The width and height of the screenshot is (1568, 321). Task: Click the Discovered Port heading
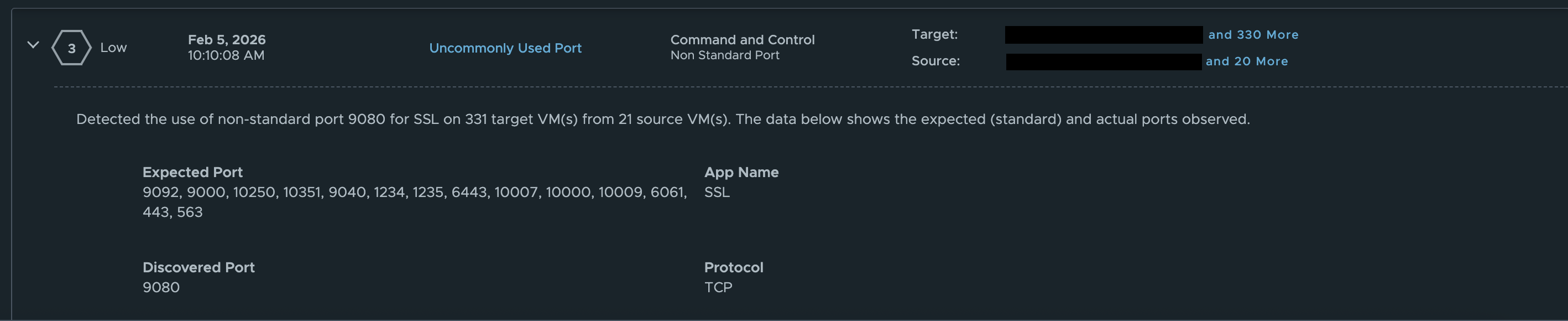pos(198,267)
